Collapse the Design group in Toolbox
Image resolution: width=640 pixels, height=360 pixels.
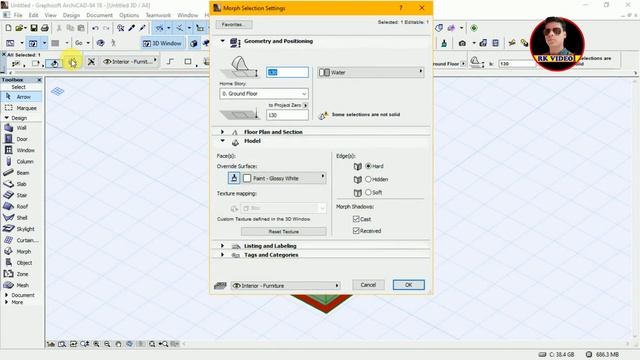tap(6, 118)
